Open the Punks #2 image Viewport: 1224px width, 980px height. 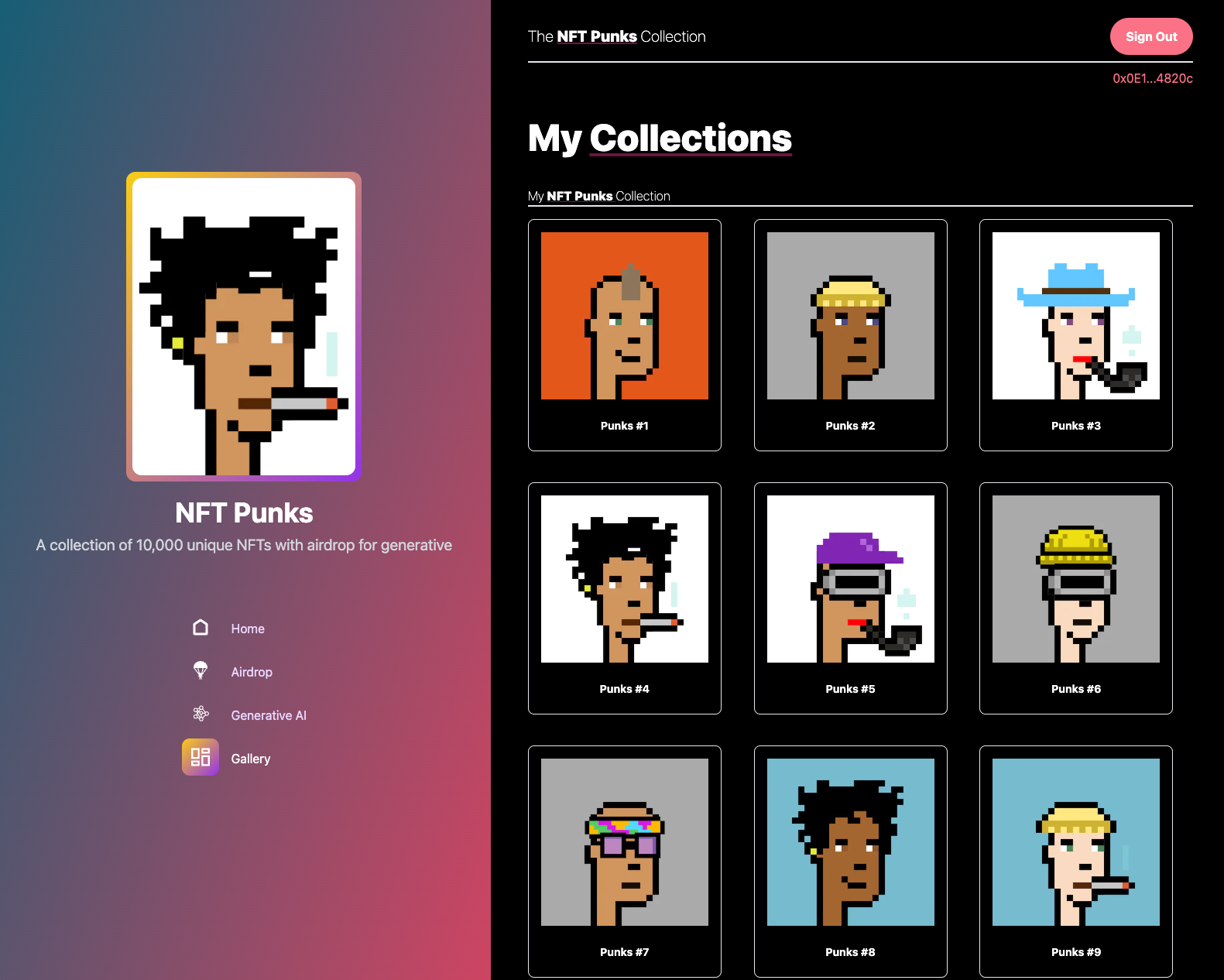coord(851,316)
